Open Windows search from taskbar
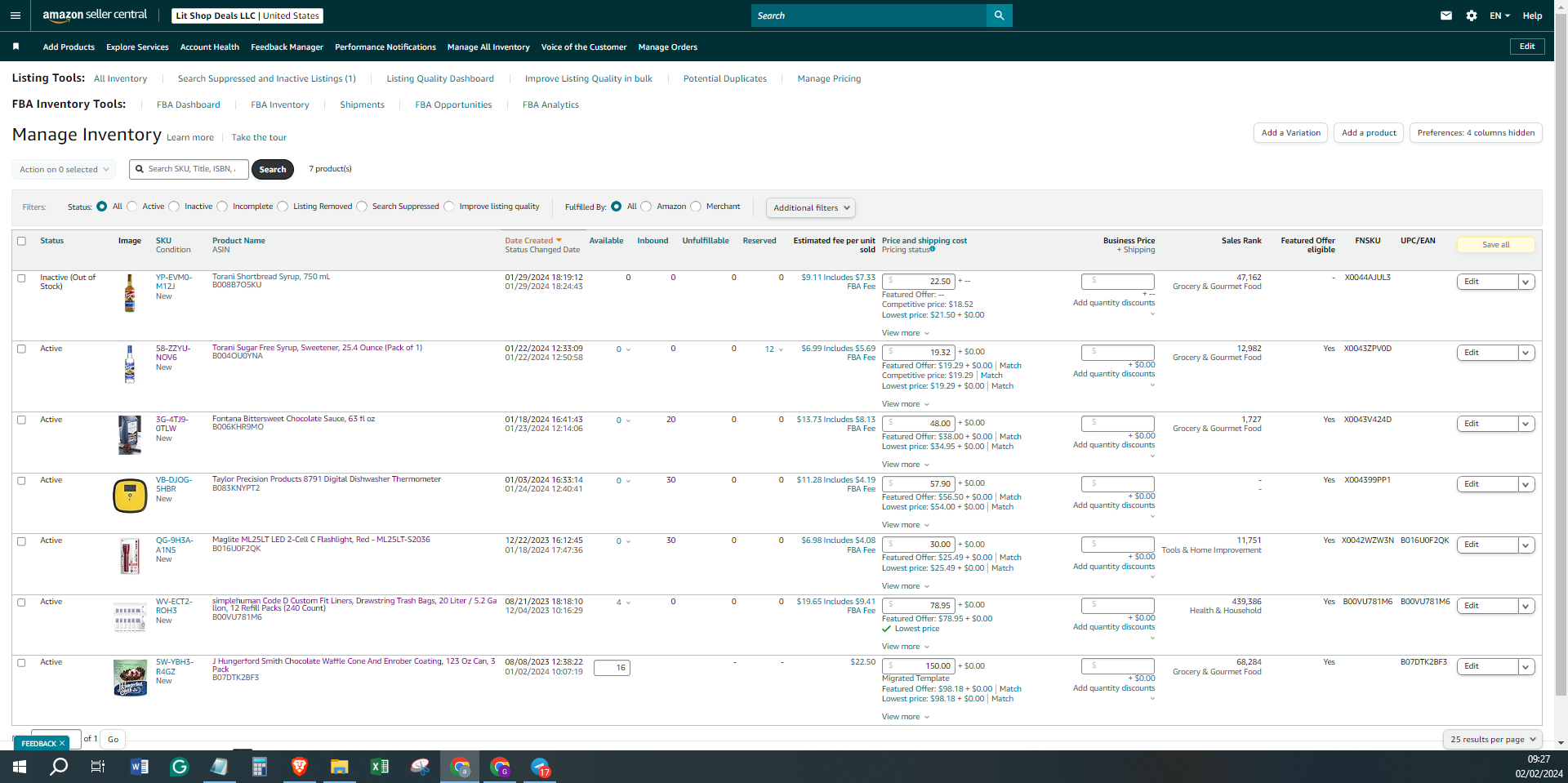Screen dimensions: 1568x783 [x=59, y=767]
